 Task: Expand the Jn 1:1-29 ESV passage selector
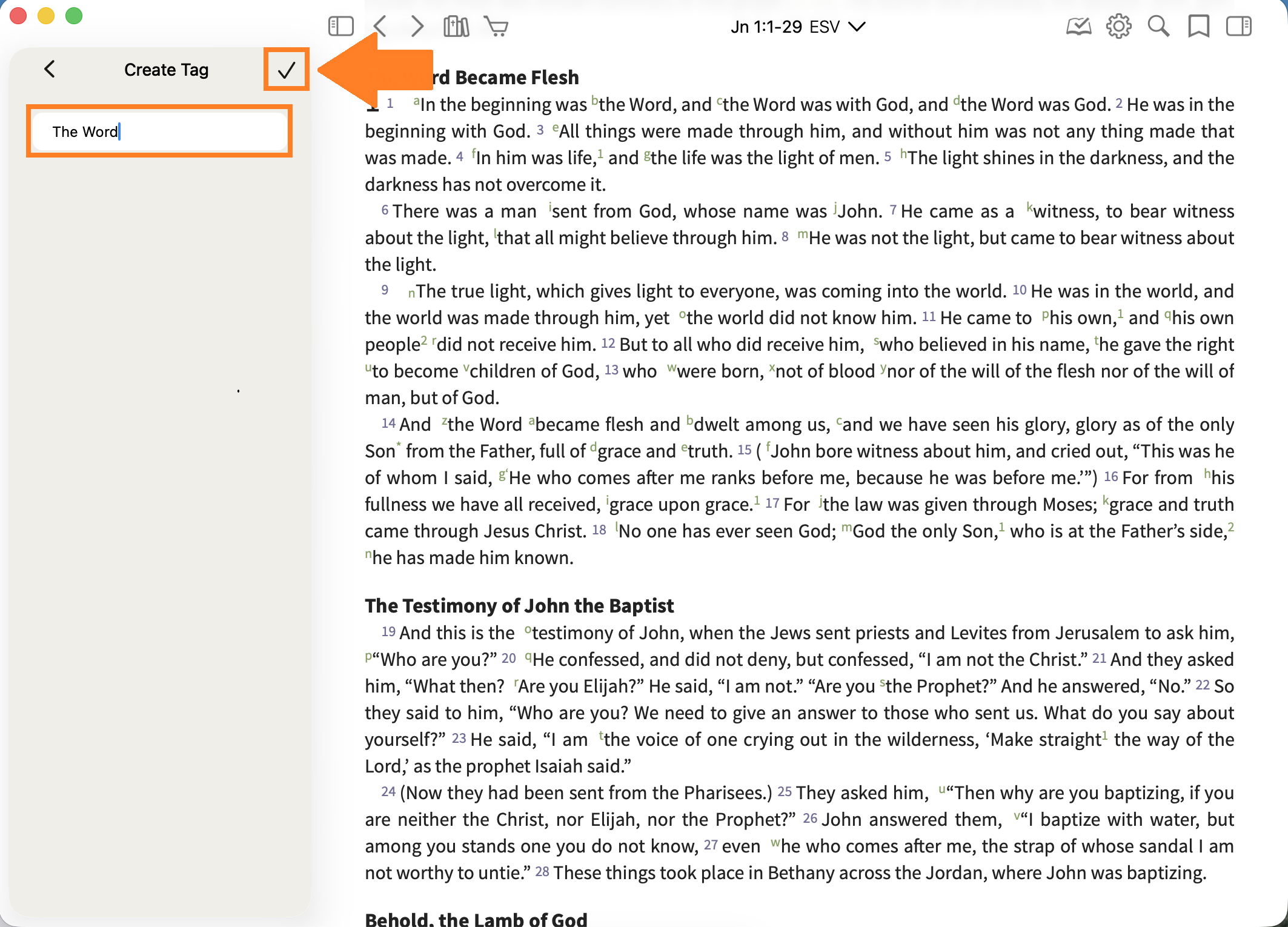point(798,27)
